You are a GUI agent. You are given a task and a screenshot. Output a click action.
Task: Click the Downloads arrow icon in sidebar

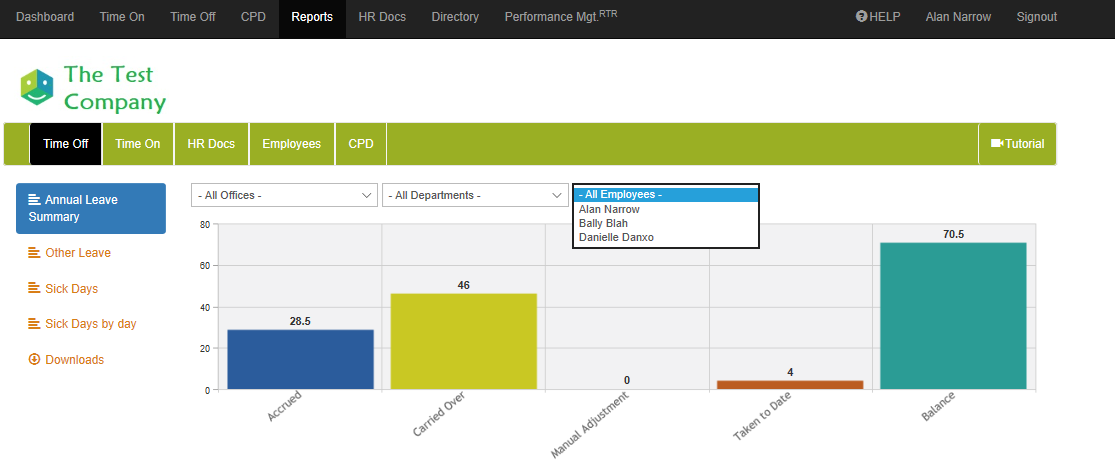coord(34,359)
